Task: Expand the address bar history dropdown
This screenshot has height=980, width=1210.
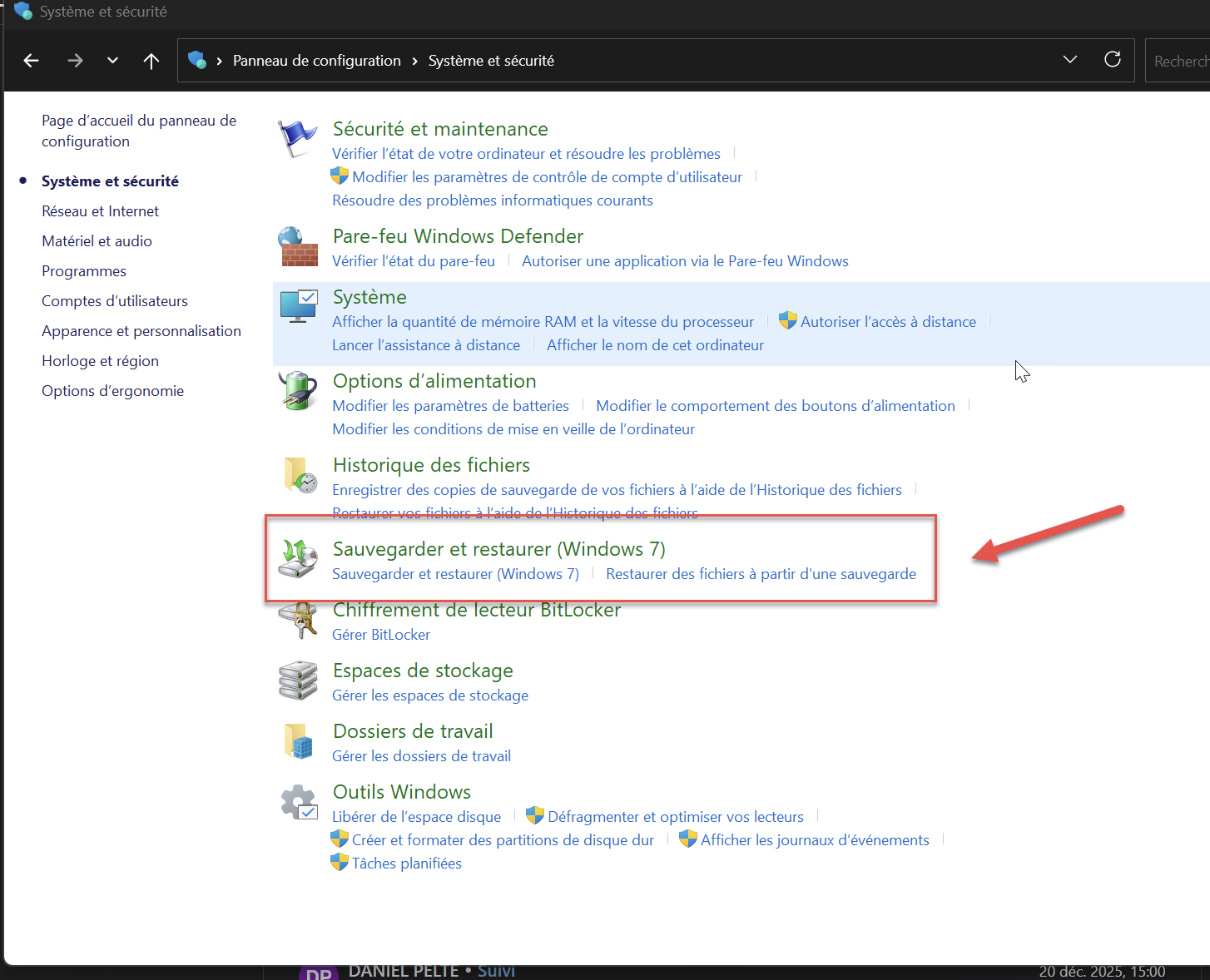Action: pos(1070,60)
